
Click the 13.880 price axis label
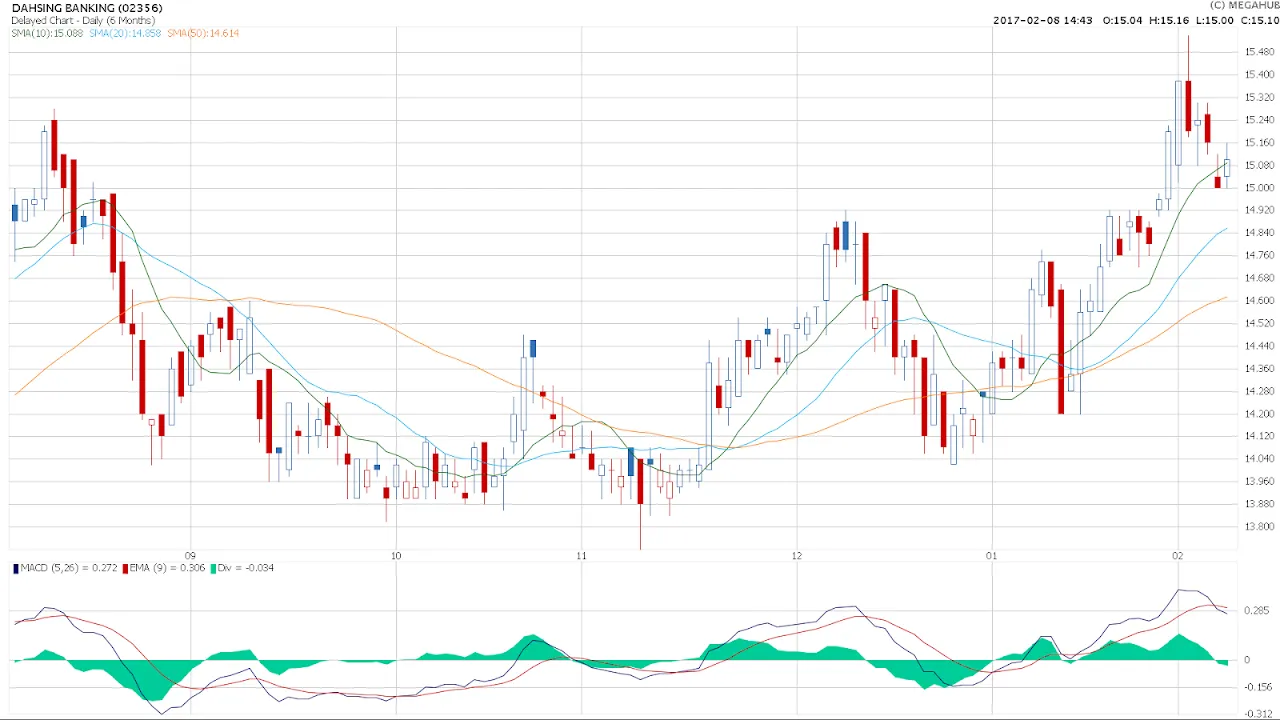[1259, 504]
